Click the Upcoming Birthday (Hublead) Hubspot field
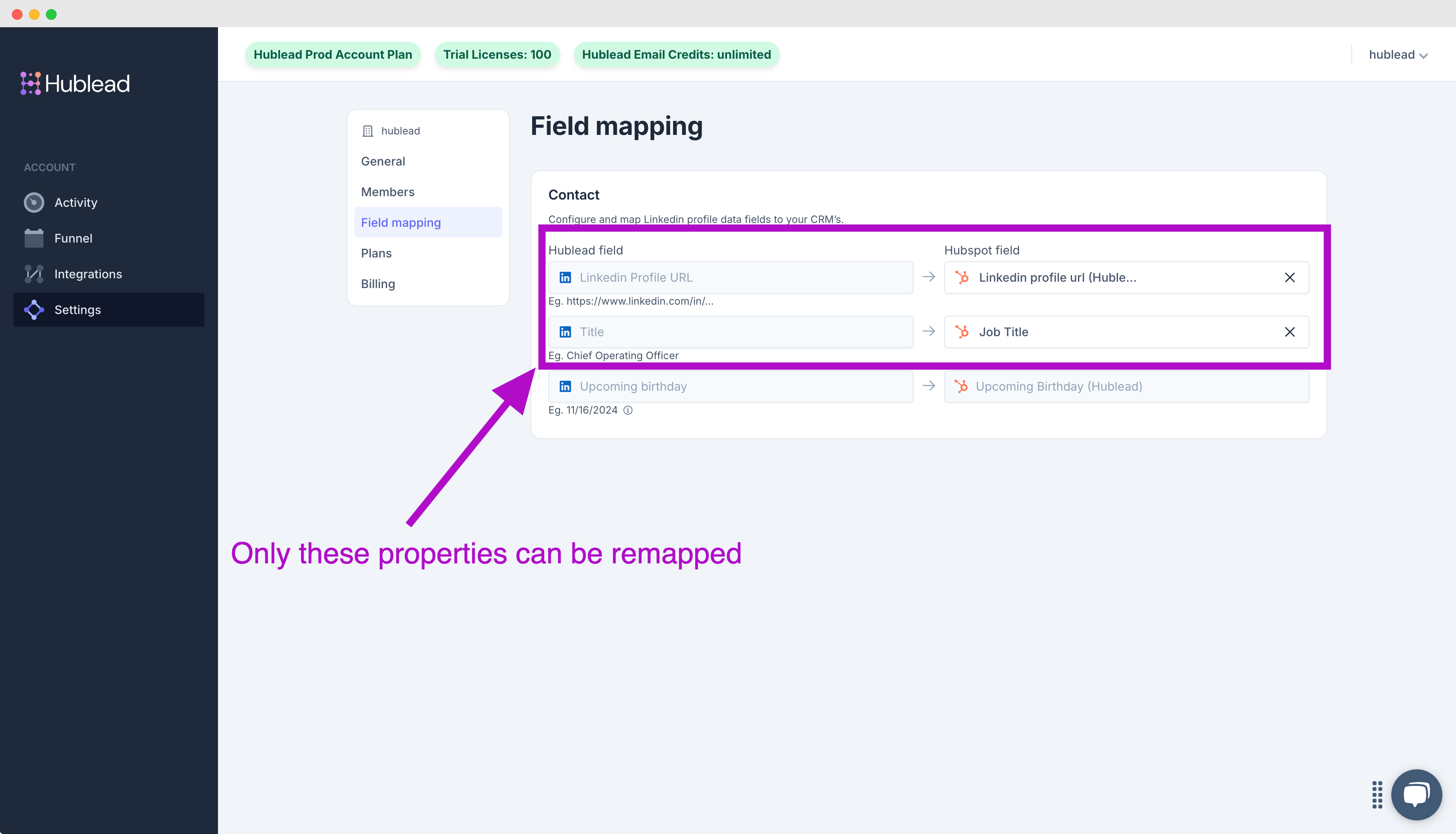The height and width of the screenshot is (834, 1456). tap(1126, 387)
